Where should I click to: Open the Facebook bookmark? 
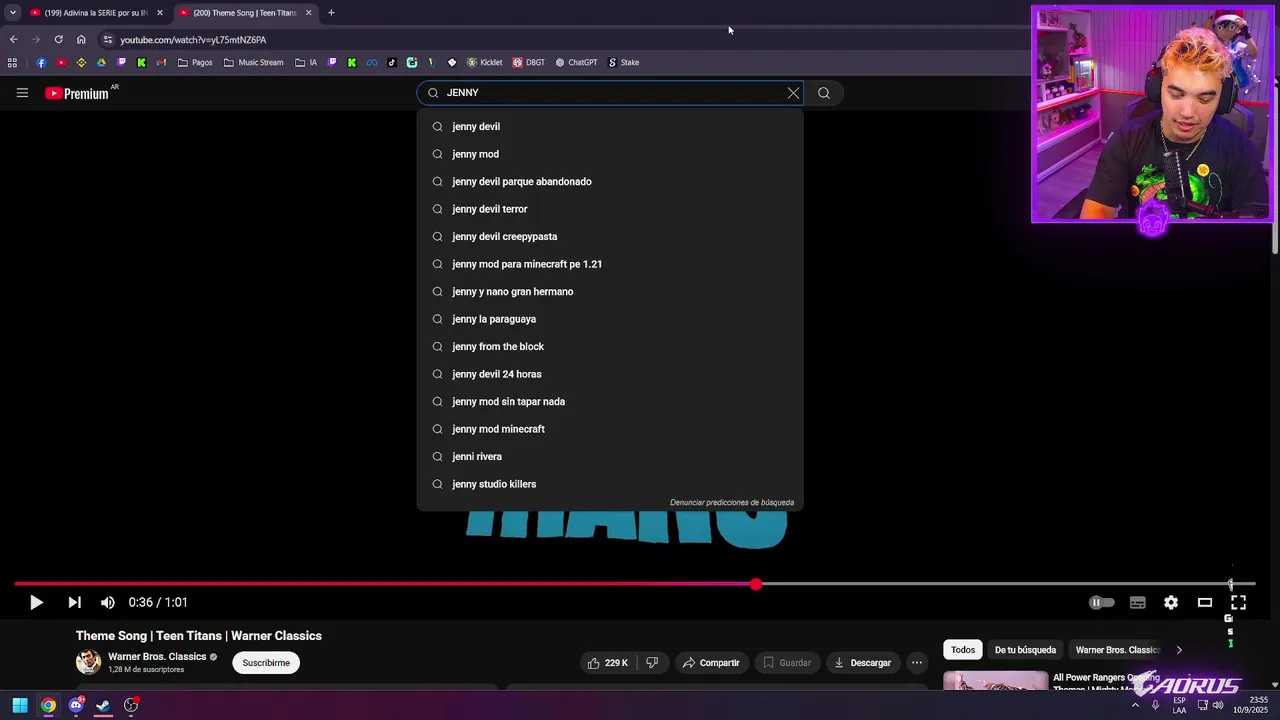tap(41, 62)
